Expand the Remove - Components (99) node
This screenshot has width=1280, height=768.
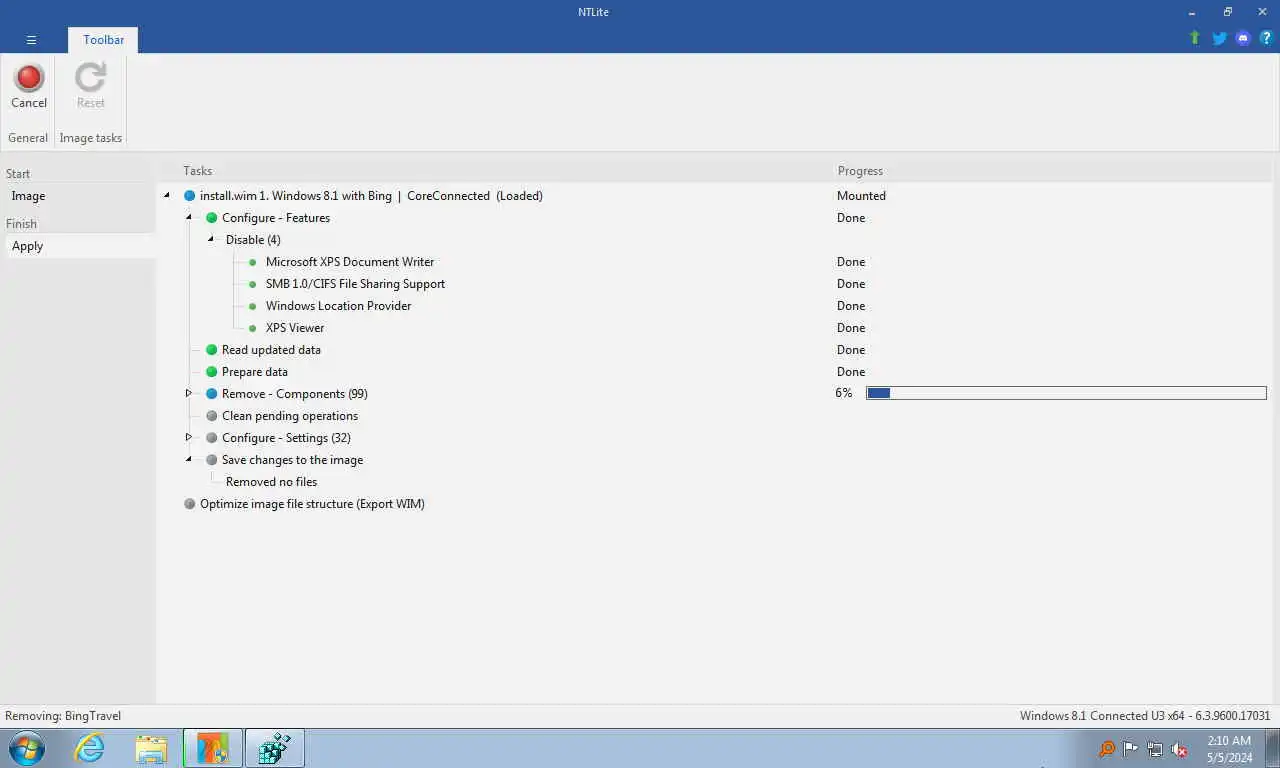pos(189,394)
